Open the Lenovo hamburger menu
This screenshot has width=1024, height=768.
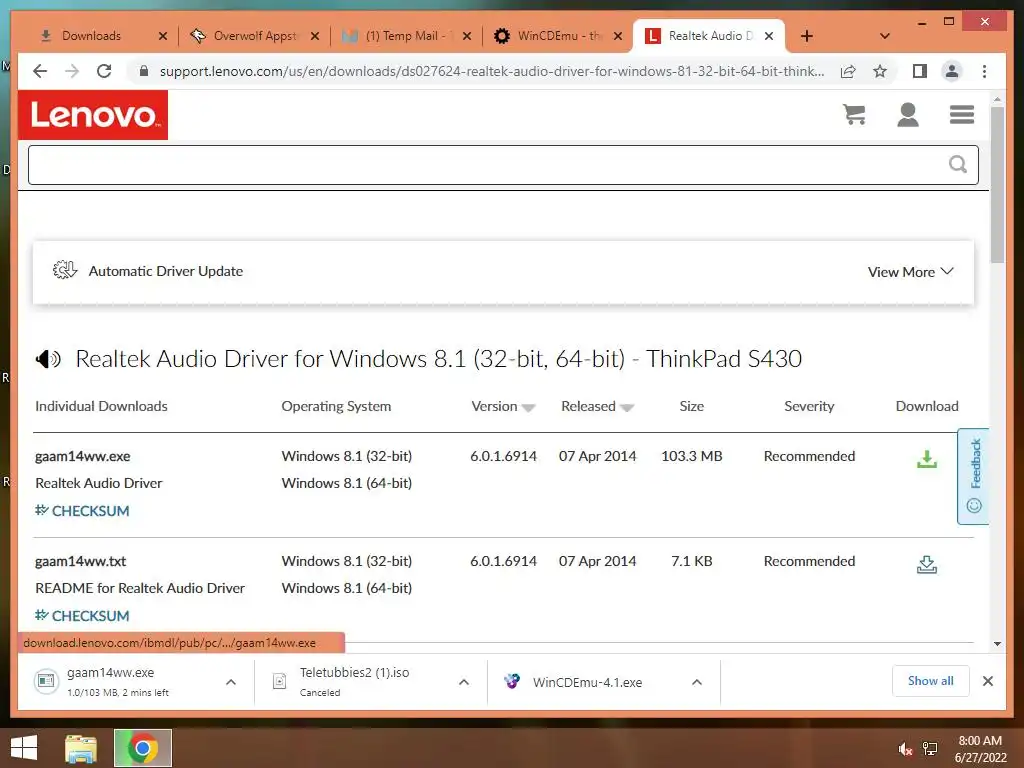[x=962, y=115]
